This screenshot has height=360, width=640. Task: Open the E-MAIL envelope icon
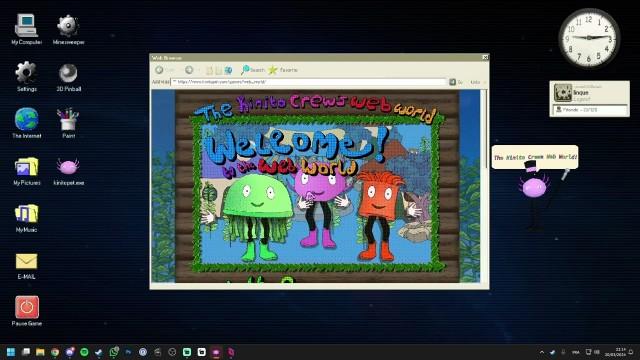point(27,266)
